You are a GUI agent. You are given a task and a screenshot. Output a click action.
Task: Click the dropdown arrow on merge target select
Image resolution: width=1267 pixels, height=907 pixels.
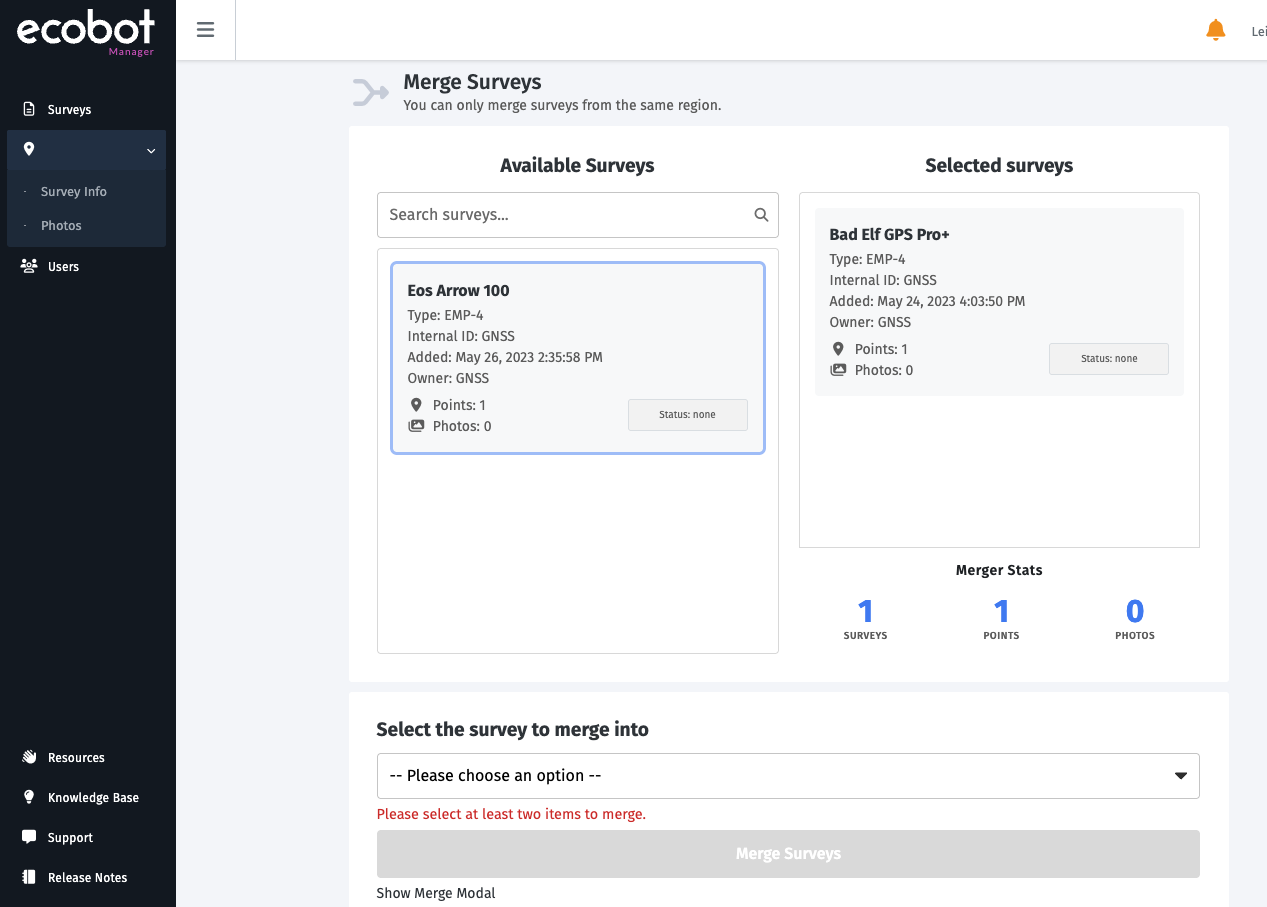(x=1180, y=776)
